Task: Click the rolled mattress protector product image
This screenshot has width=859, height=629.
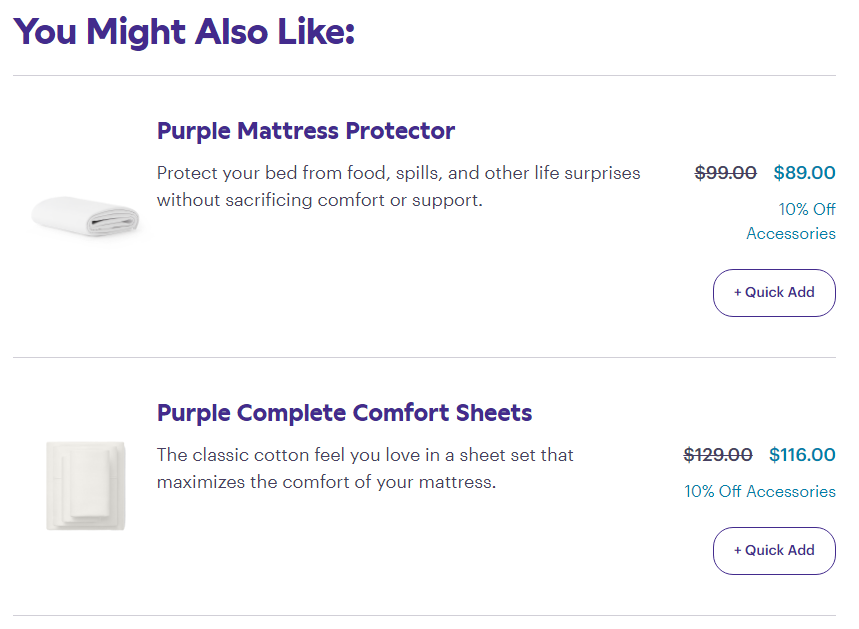Action: pyautogui.click(x=85, y=217)
